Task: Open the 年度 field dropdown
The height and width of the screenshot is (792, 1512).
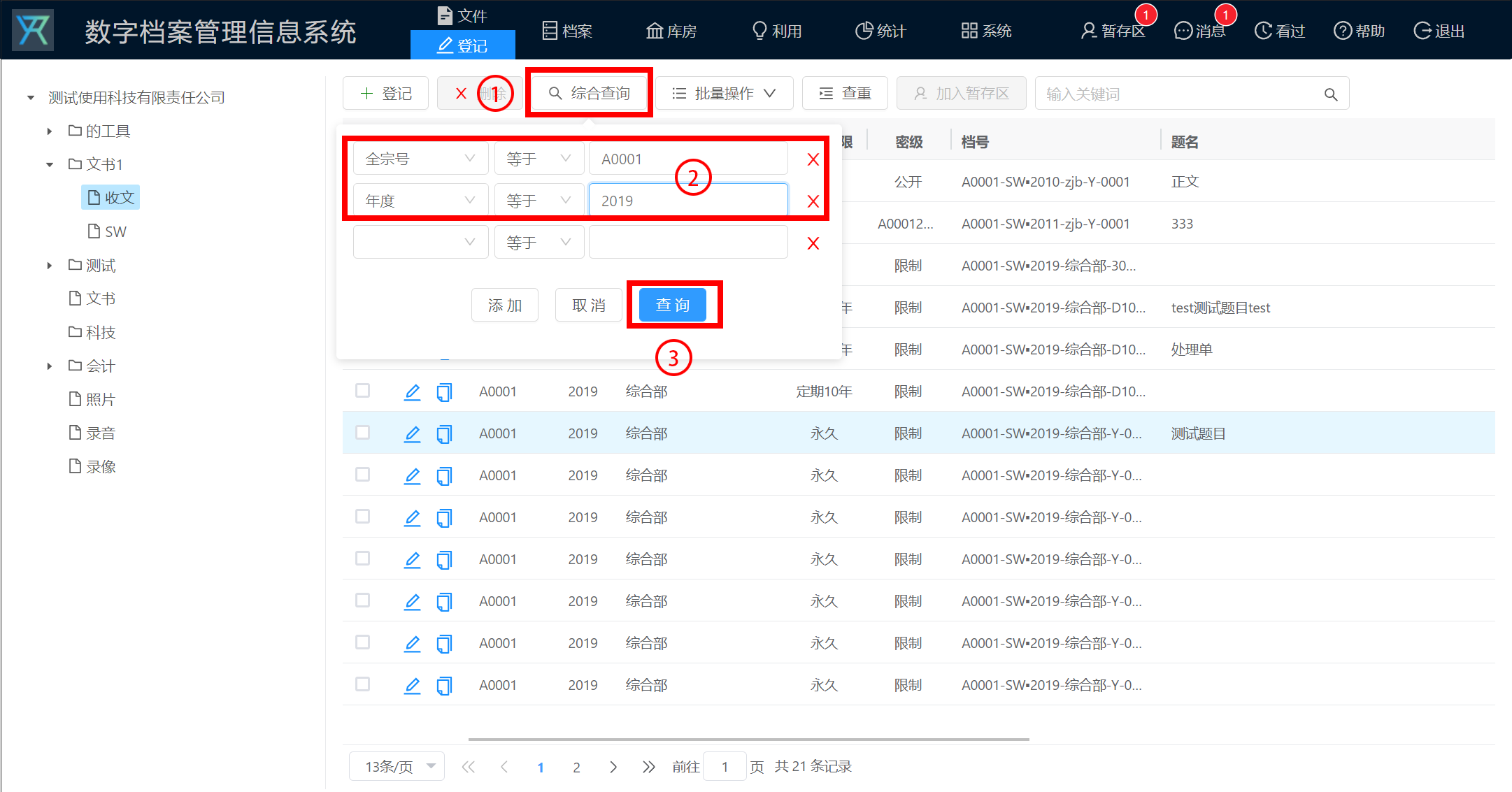Action: point(420,201)
